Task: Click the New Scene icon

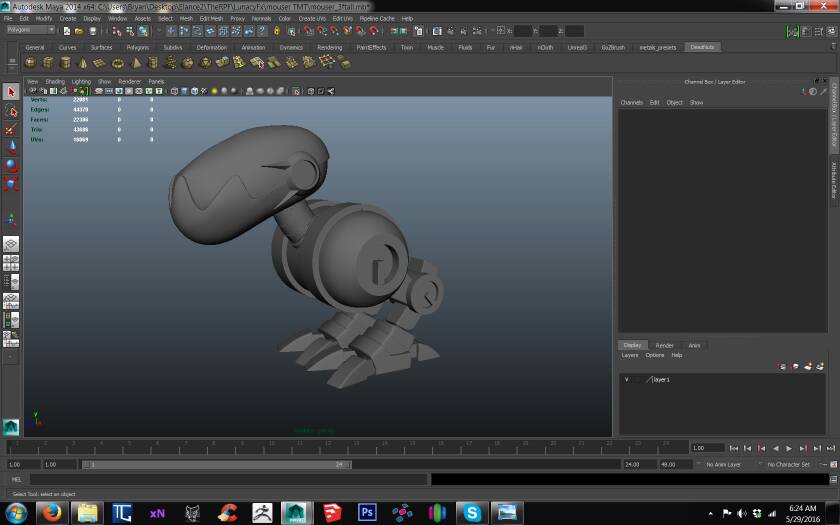Action: tap(66, 31)
